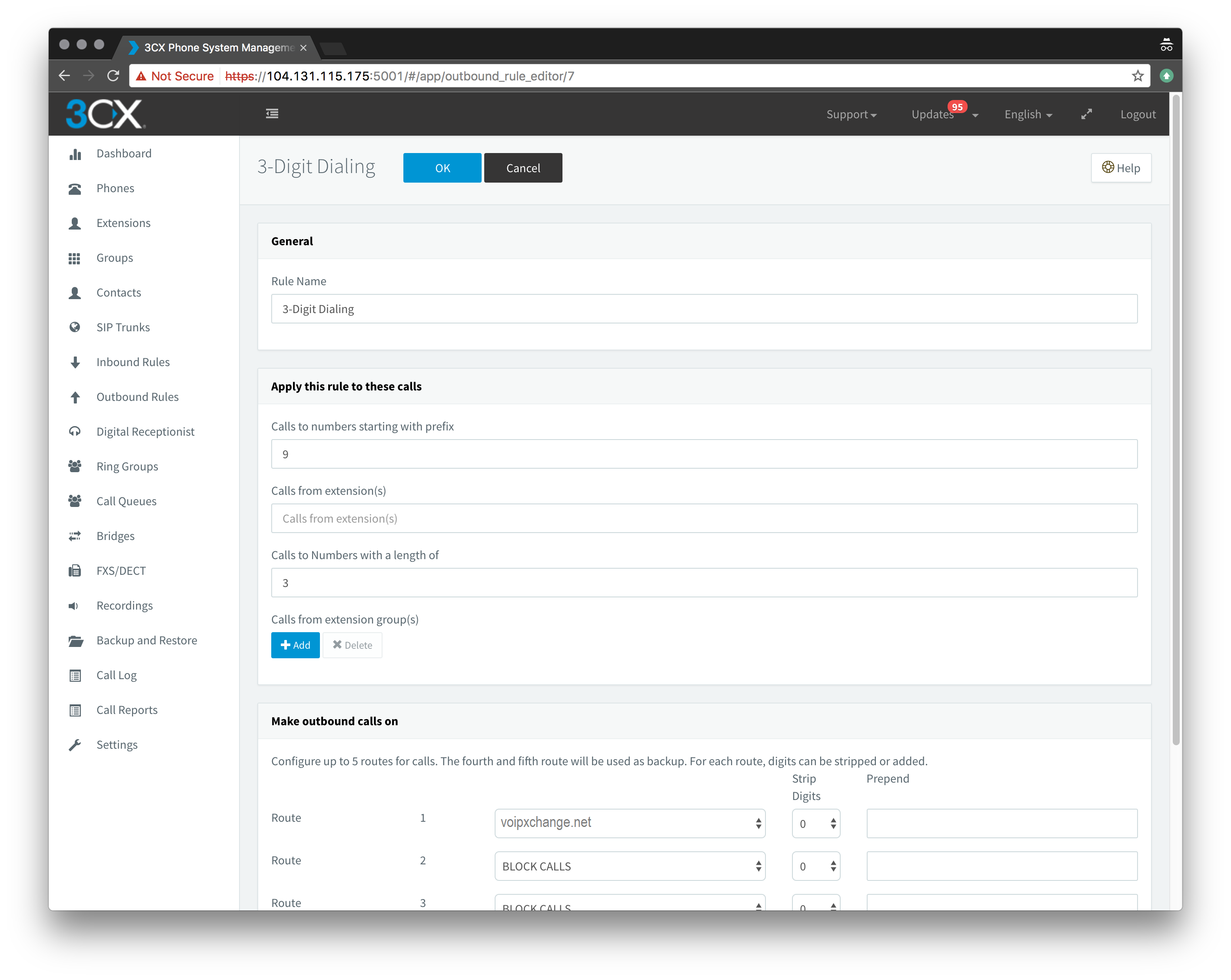Click the Call Log list icon
1231x980 pixels.
[75, 676]
